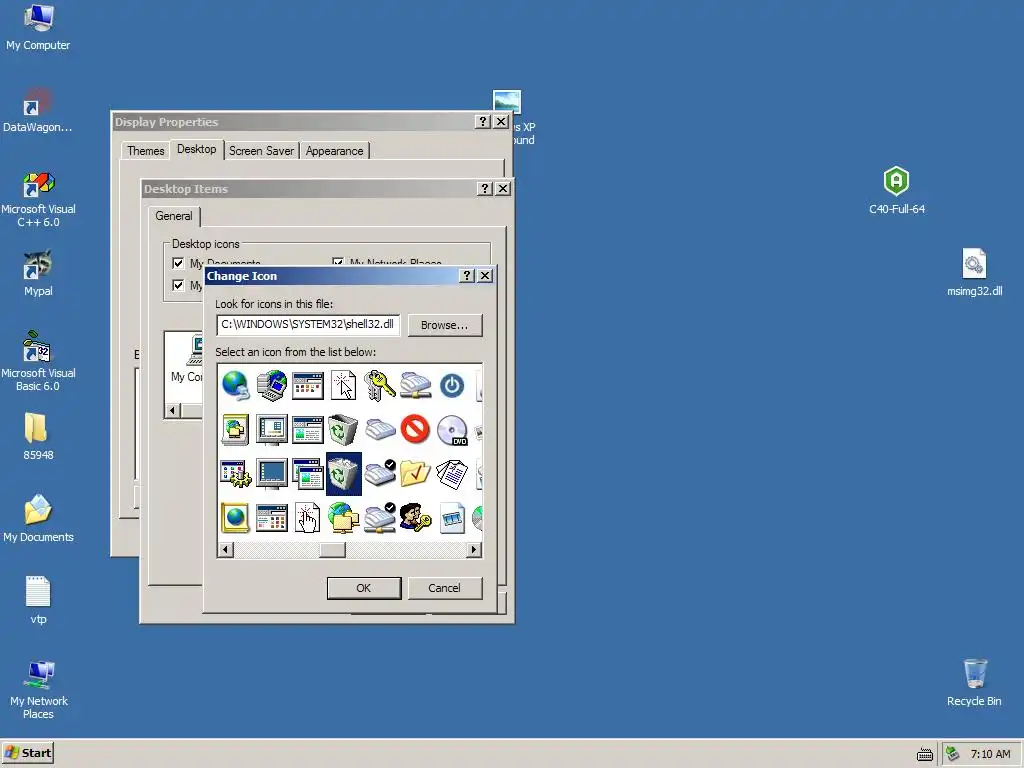Pick the film strip document icon
Image resolution: width=1024 pixels, height=768 pixels.
(x=451, y=519)
